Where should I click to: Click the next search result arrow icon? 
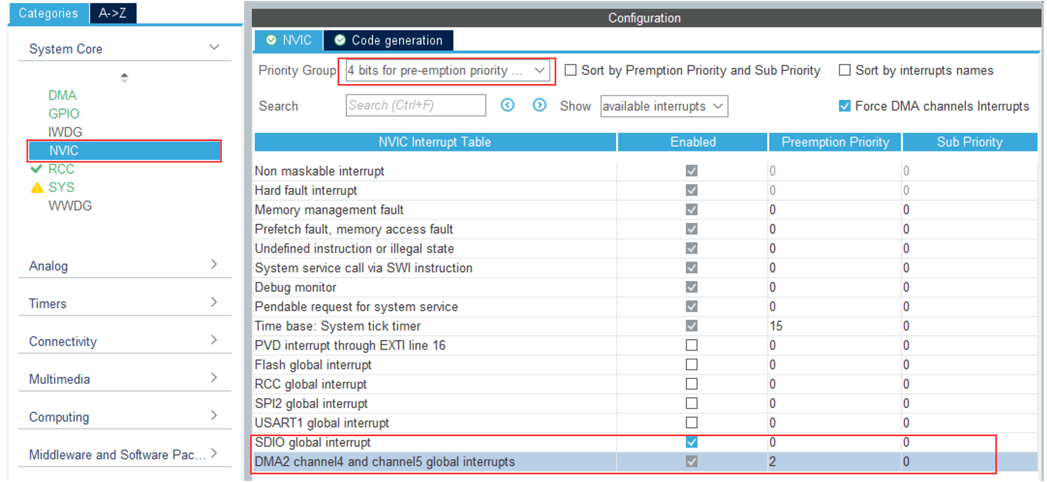pyautogui.click(x=540, y=105)
